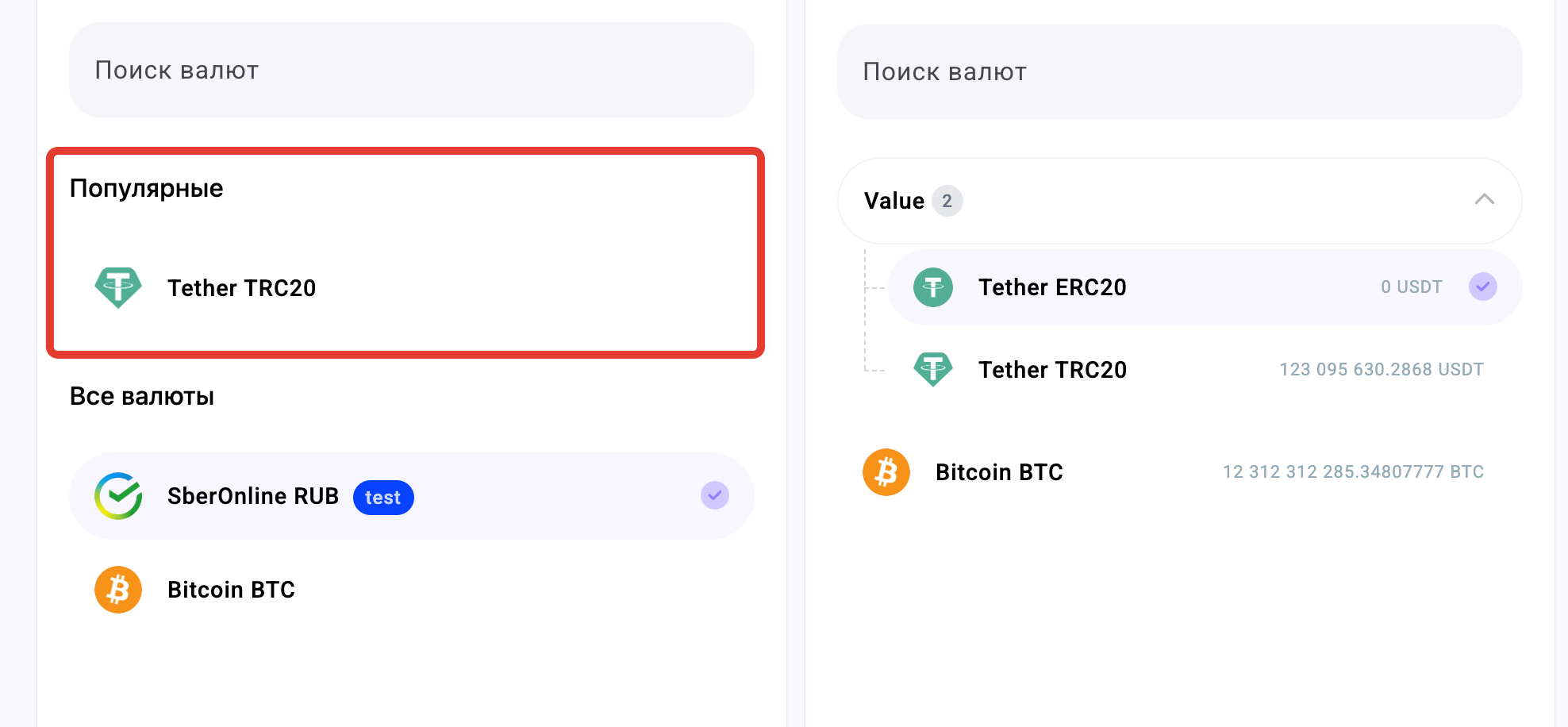Click the Value group header
The width and height of the screenshot is (1568, 727).
1180,201
